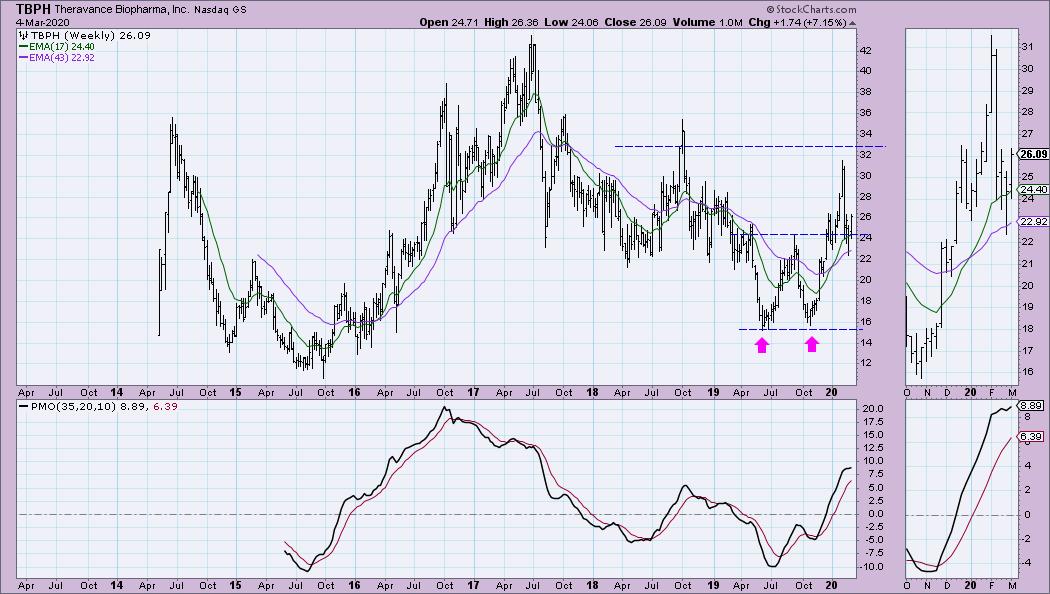Select the EMA(17) 24.40 legend entry

click(61, 47)
